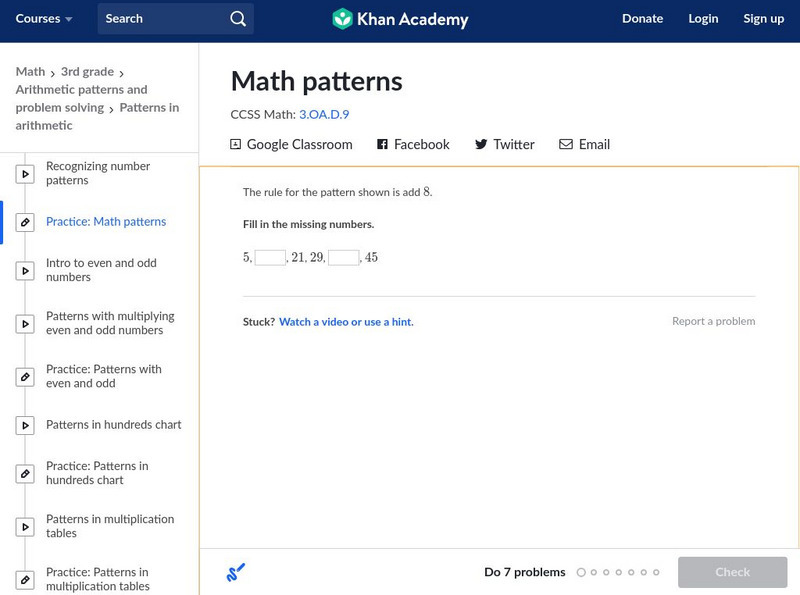Click the first missing number box
This screenshot has width=800, height=595.
[x=270, y=258]
